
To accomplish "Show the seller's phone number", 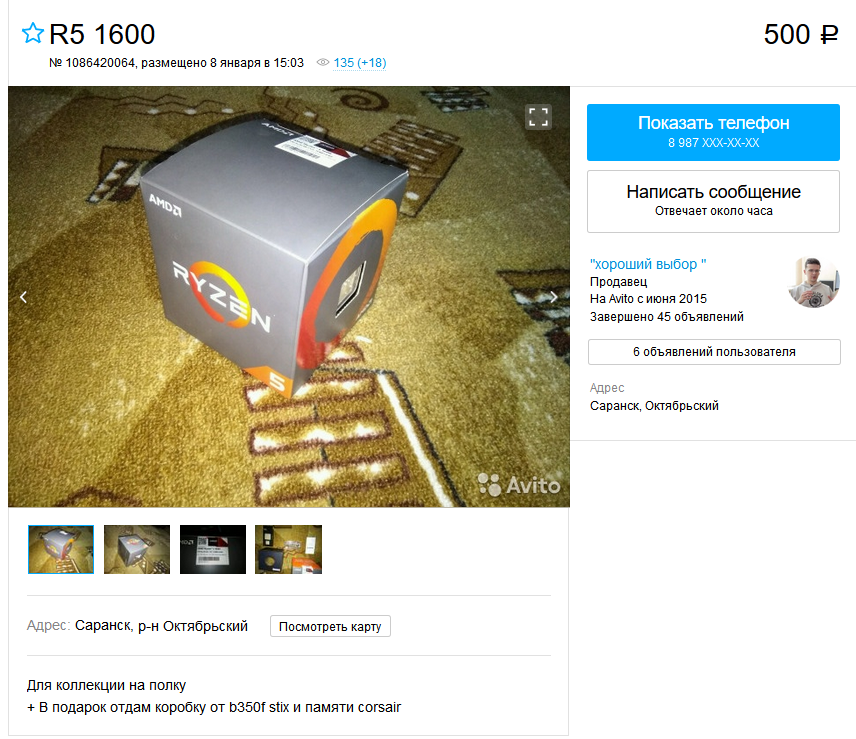I will 713,132.
